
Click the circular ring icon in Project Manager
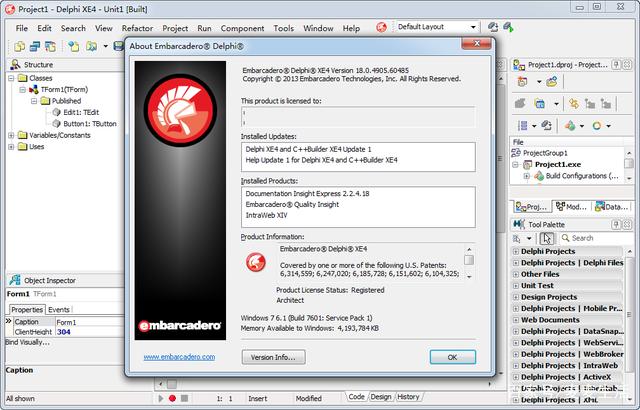click(597, 126)
